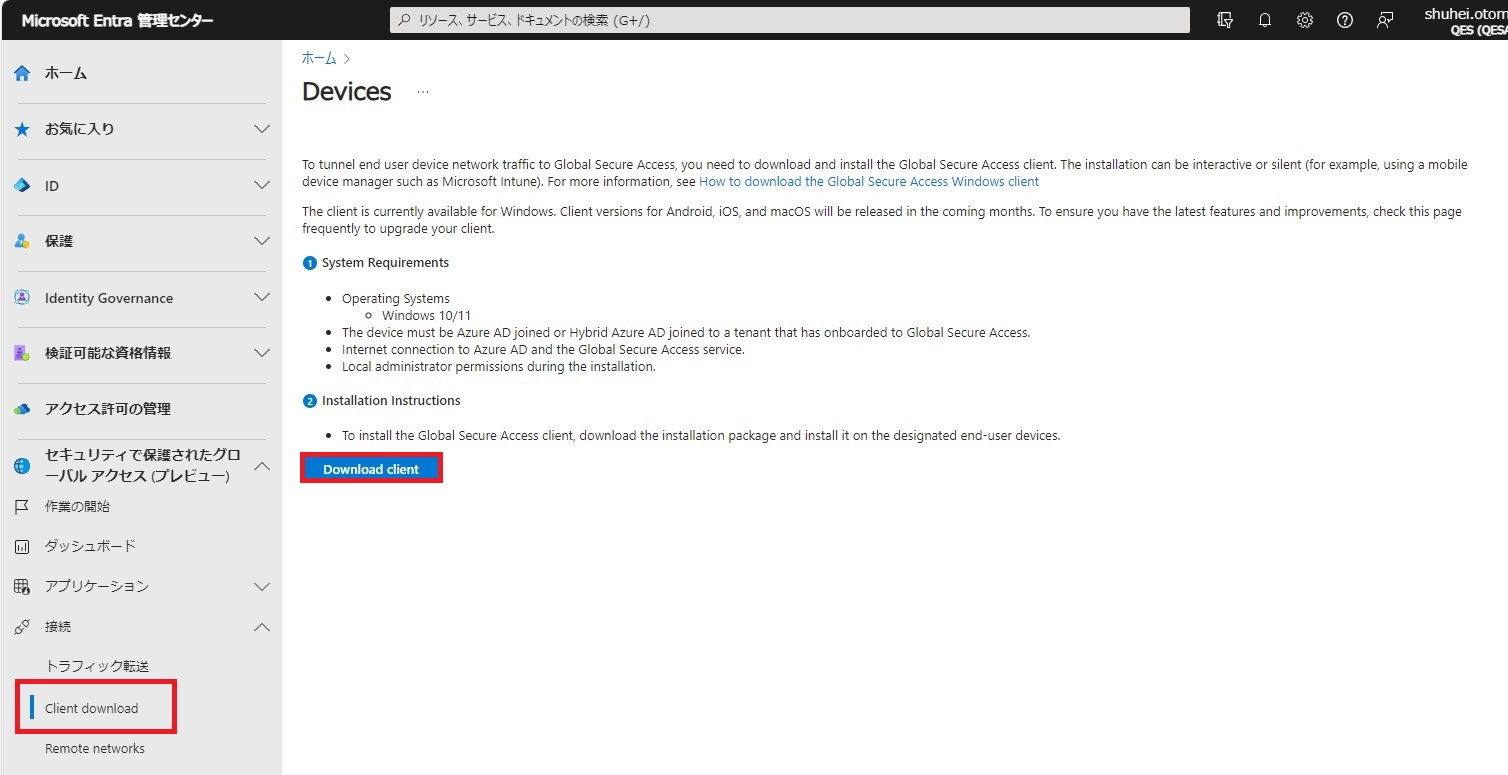Click the ホーム breadcrumb link
This screenshot has height=775, width=1508.
(x=319, y=59)
